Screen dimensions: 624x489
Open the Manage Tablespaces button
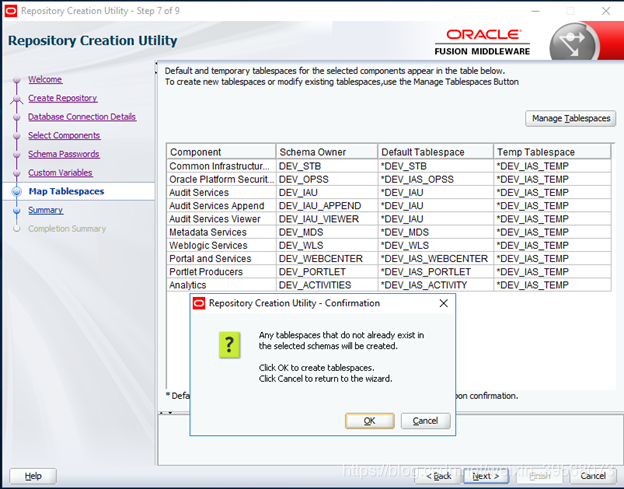click(571, 118)
